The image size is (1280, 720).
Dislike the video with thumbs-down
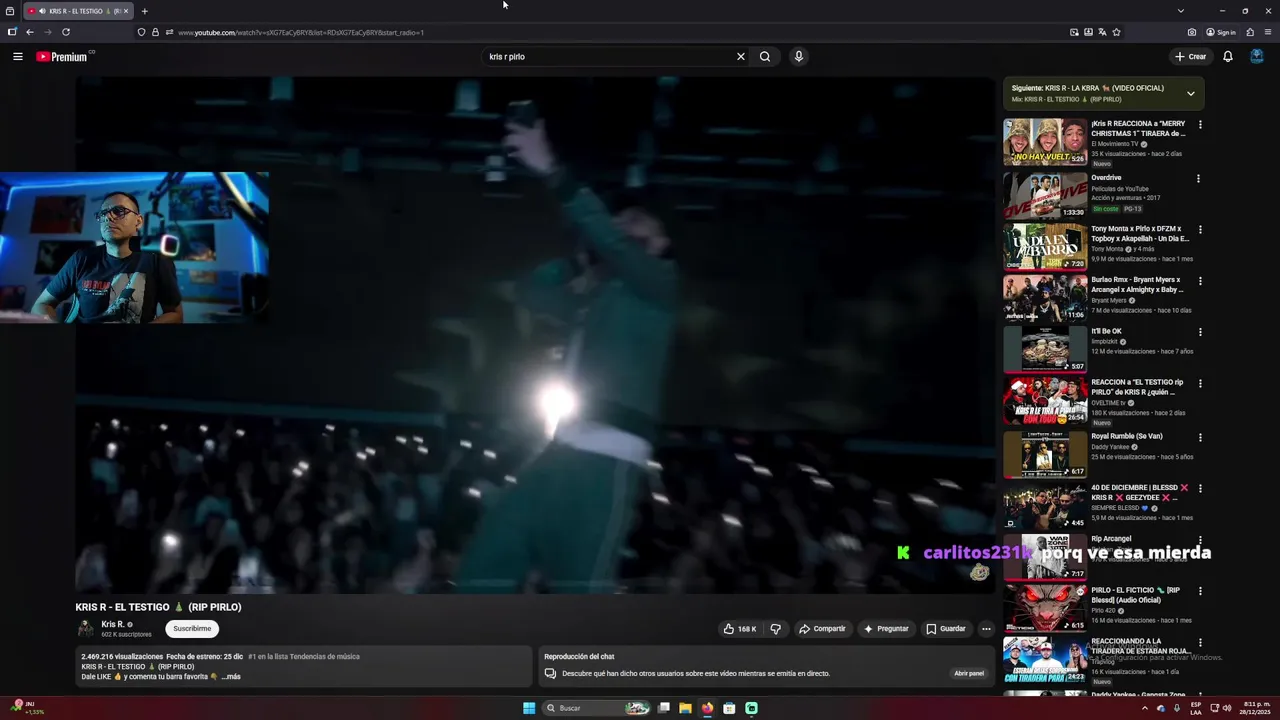pyautogui.click(x=775, y=629)
